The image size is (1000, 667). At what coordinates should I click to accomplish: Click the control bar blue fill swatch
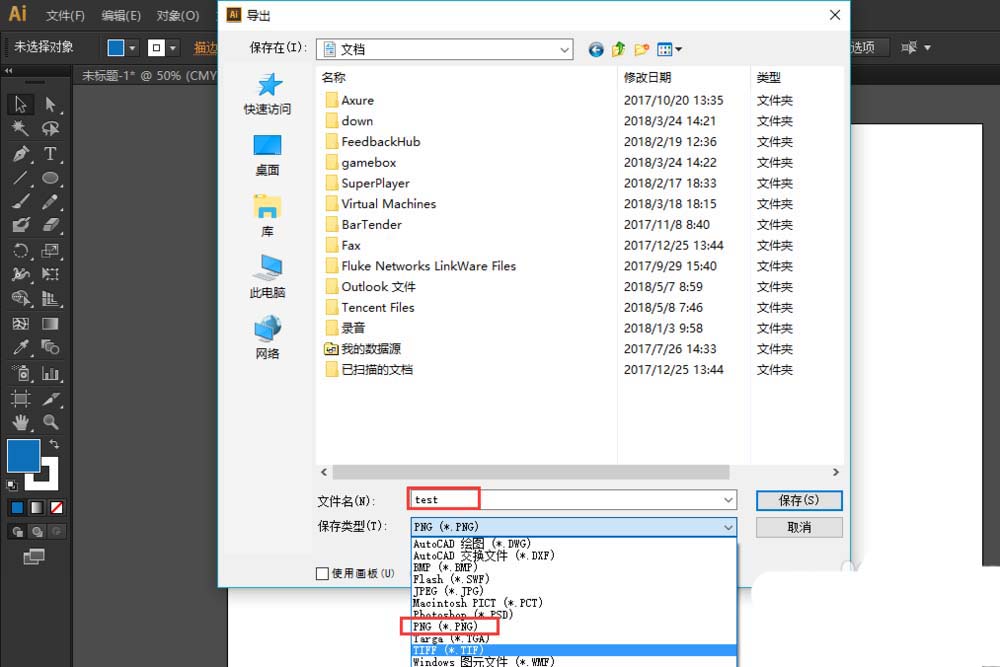pyautogui.click(x=116, y=47)
